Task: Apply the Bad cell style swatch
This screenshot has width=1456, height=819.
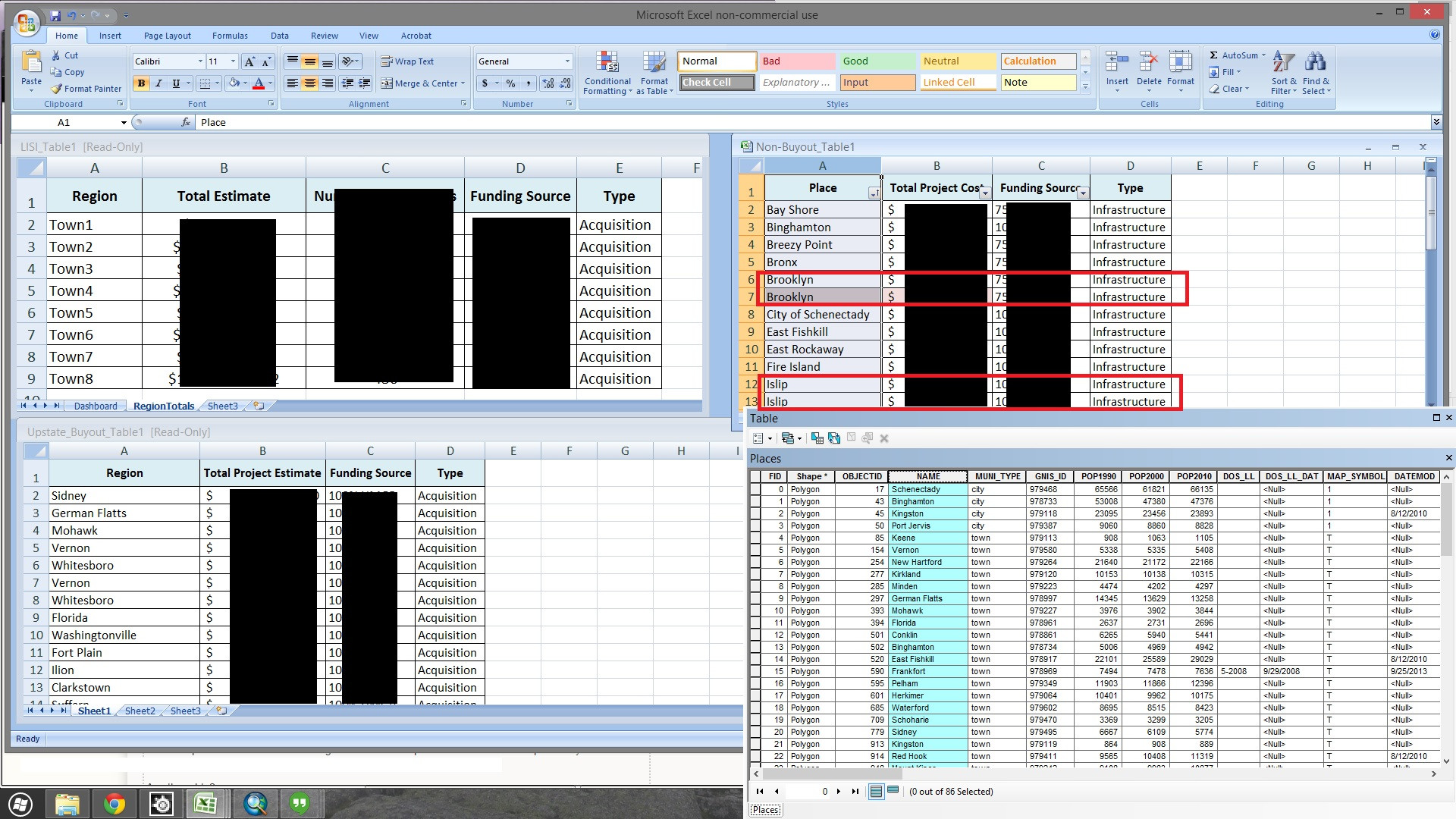Action: pyautogui.click(x=797, y=61)
